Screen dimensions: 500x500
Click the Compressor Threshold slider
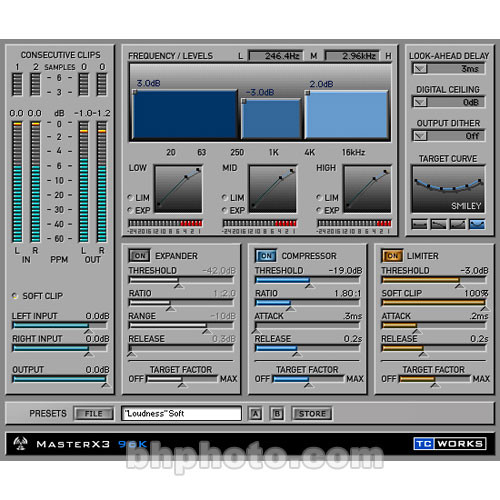308,280
